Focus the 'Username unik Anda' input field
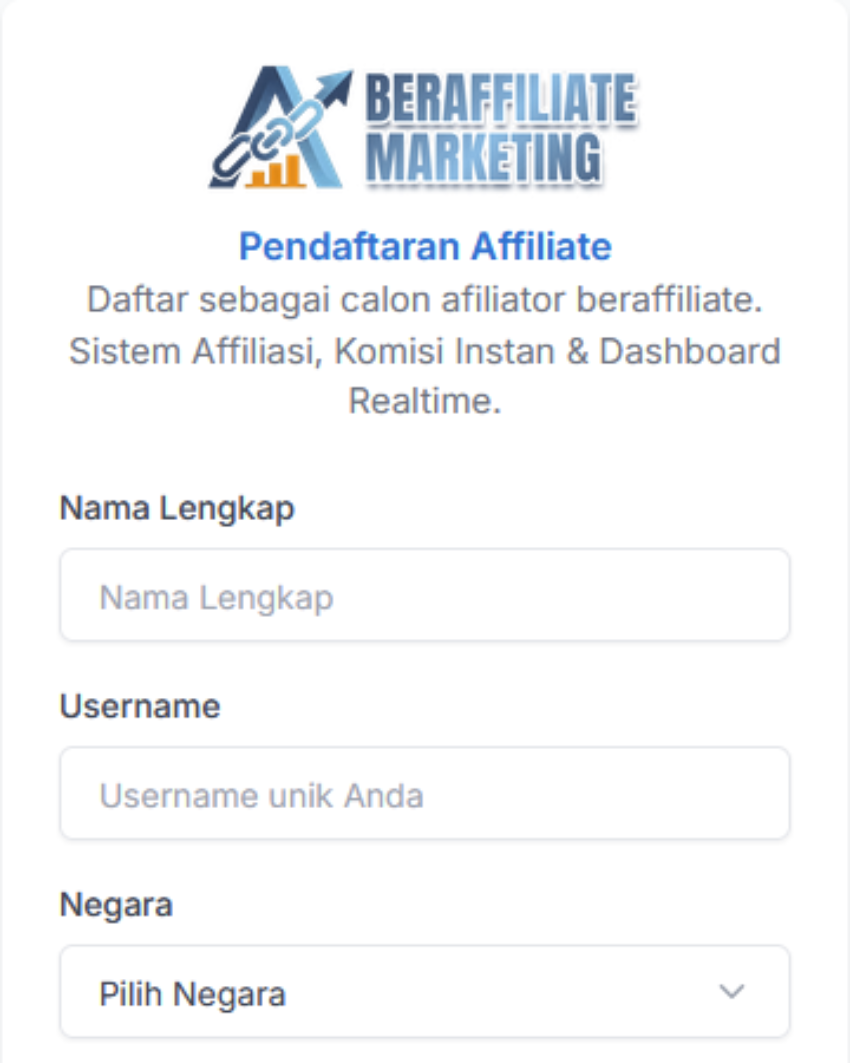Screen dimensions: 850x1063 [x=425, y=795]
